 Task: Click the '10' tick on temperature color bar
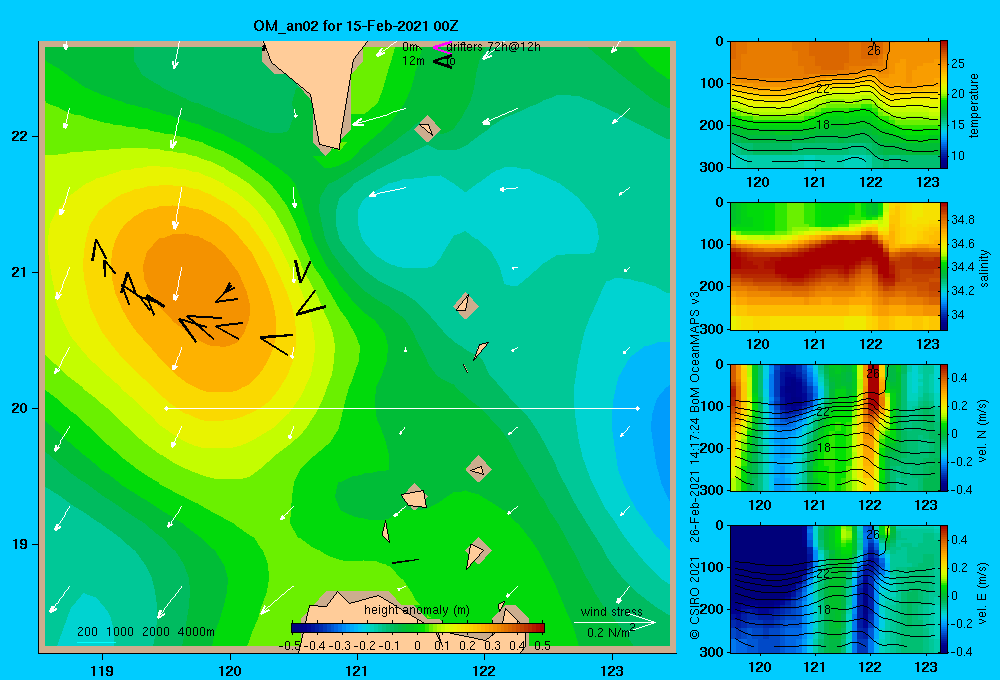[958, 156]
